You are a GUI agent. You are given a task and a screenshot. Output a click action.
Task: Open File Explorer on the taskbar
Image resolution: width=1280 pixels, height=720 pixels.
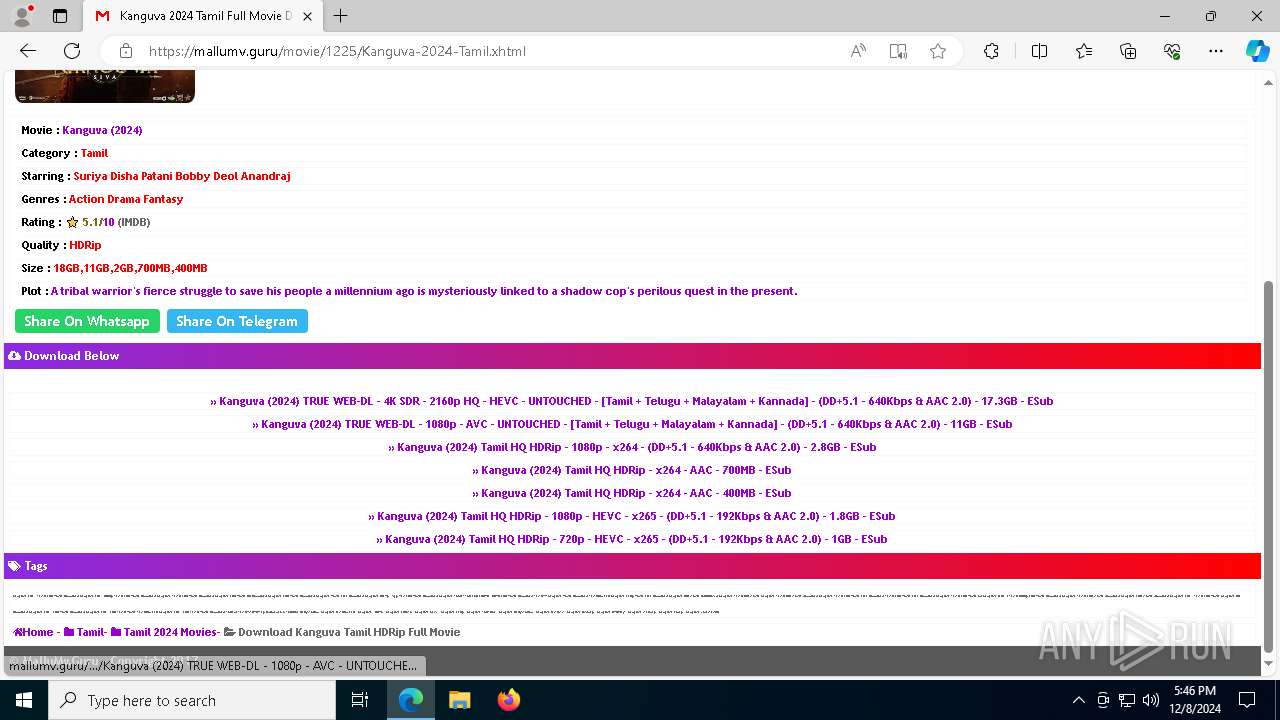[x=459, y=700]
